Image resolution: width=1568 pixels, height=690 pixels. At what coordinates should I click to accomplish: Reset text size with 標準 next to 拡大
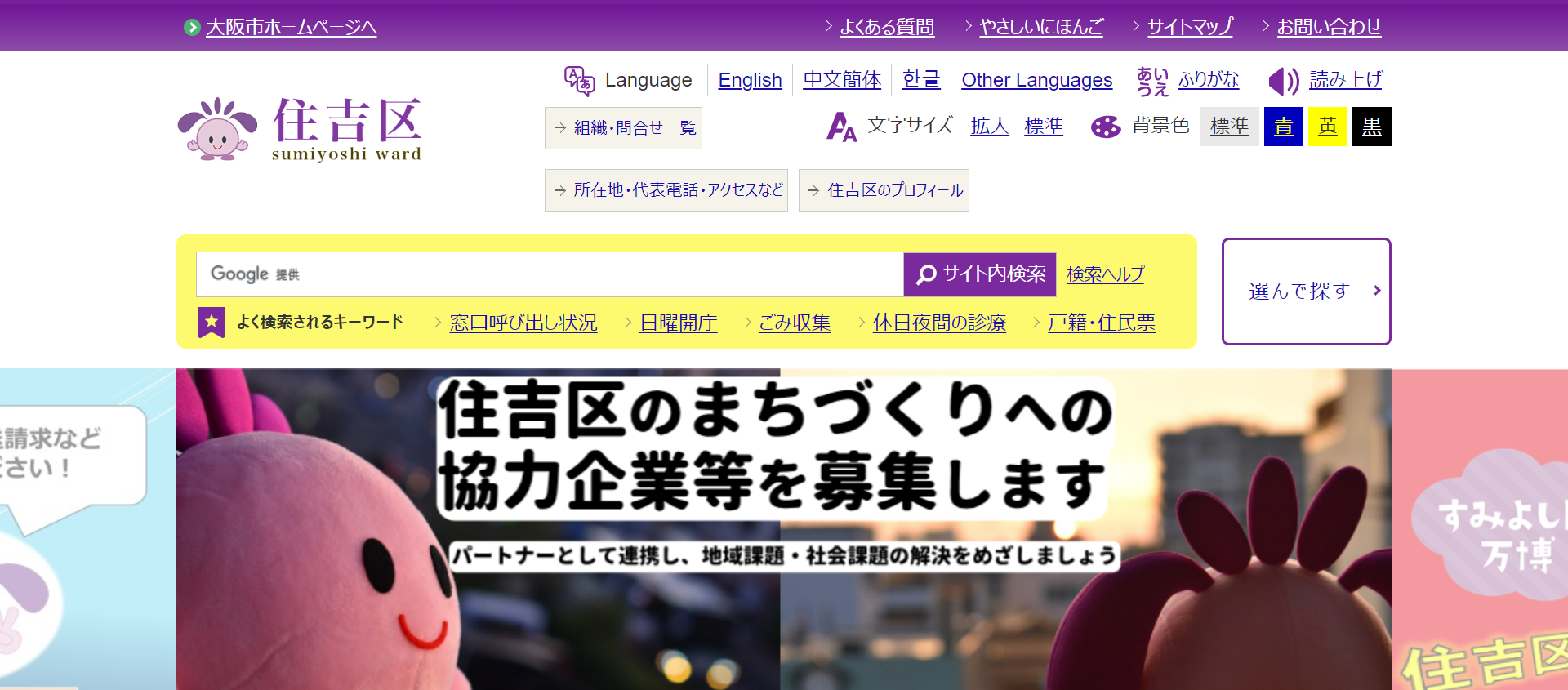tap(1044, 127)
